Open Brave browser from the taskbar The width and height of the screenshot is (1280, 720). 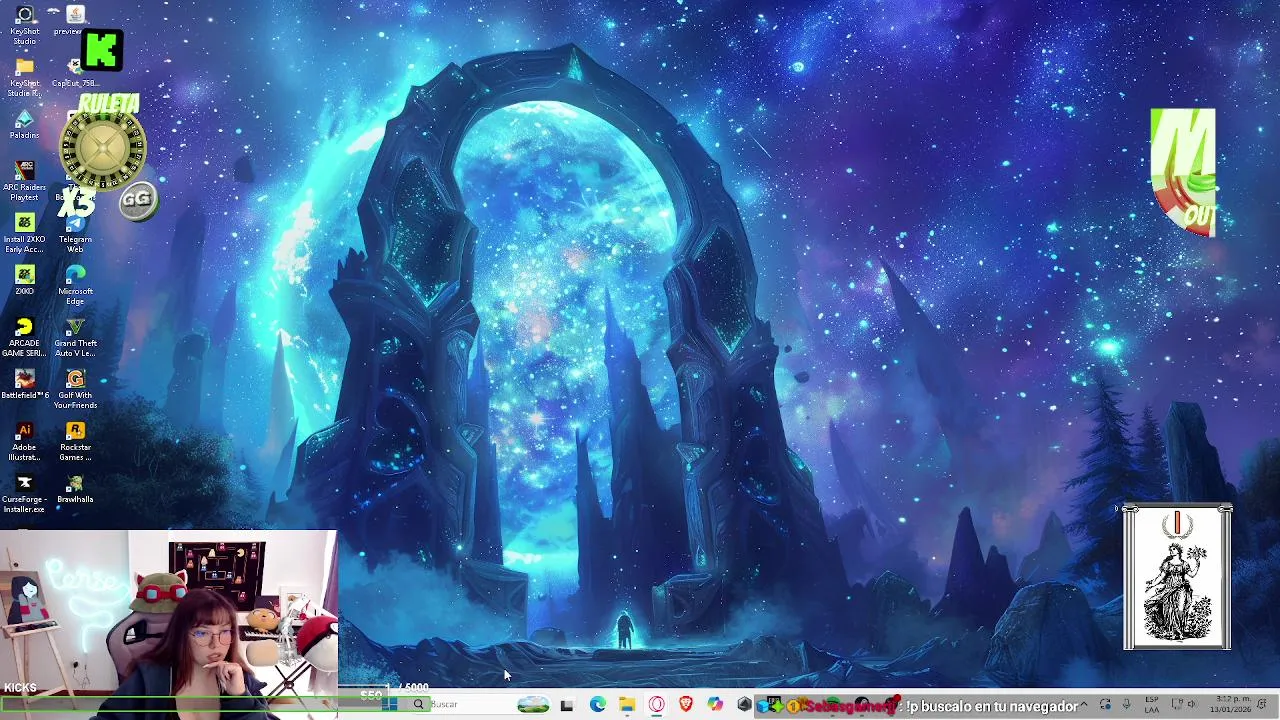(686, 705)
